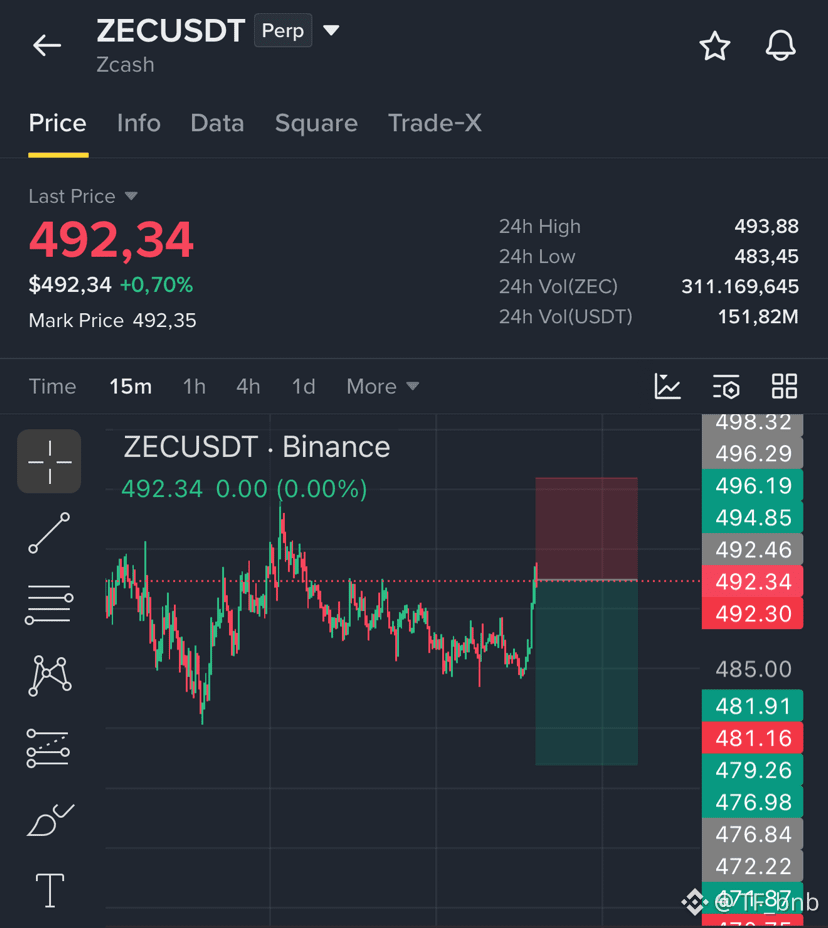Viewport: 828px width, 928px height.
Task: Switch to the Price tab
Action: click(x=57, y=123)
